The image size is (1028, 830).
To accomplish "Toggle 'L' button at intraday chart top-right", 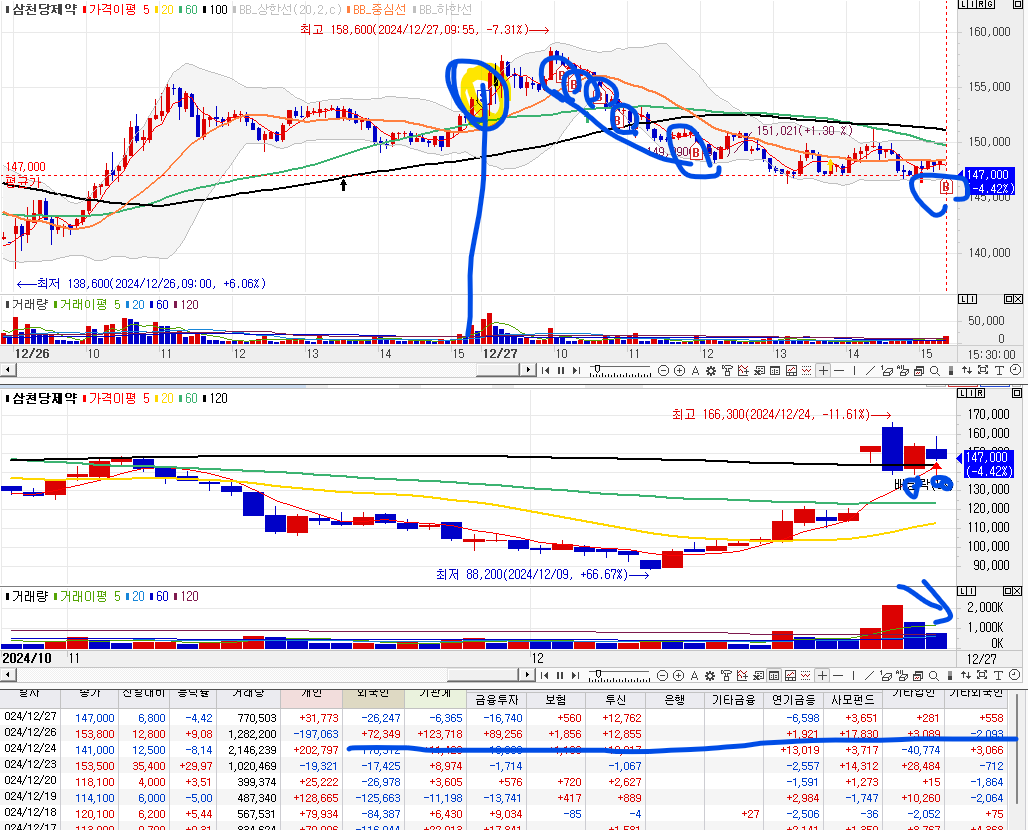I will [x=962, y=4].
